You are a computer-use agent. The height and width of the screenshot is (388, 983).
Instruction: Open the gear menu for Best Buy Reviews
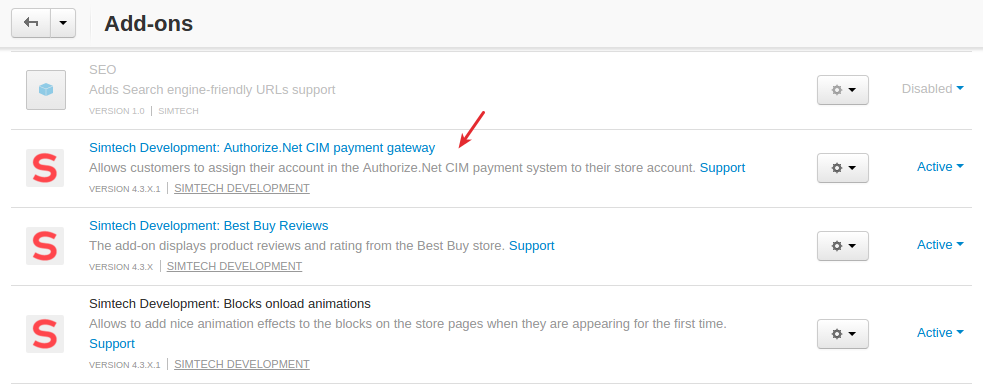coord(843,246)
